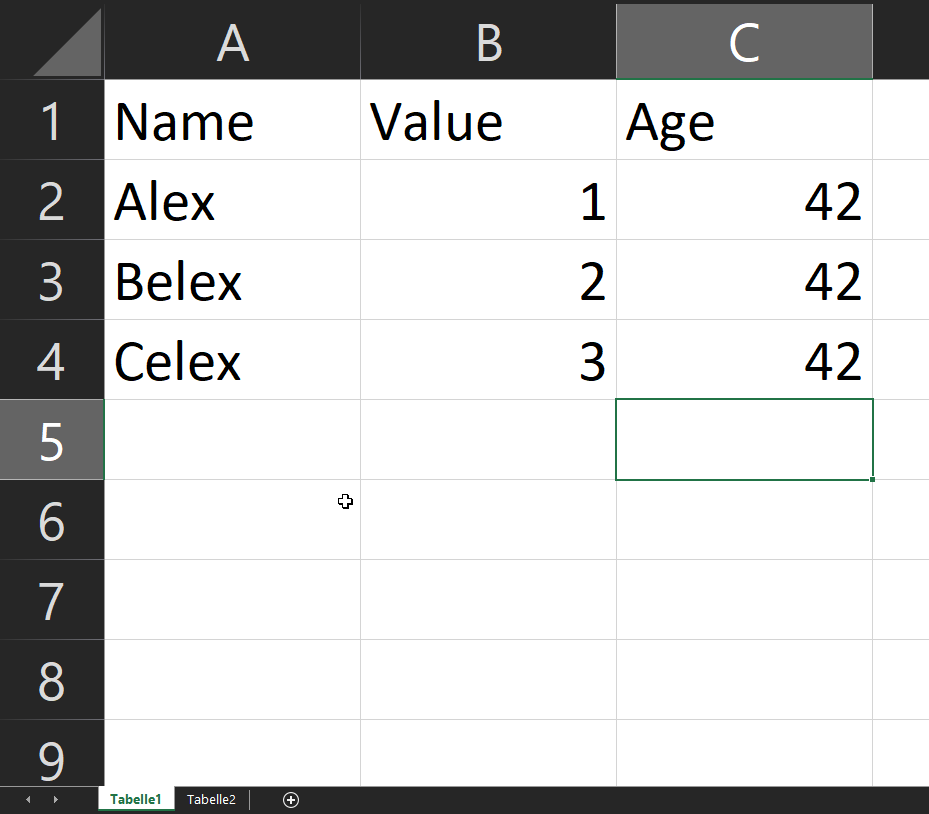Select the "Age" header cell
Viewport: 929px width, 814px height.
(744, 121)
